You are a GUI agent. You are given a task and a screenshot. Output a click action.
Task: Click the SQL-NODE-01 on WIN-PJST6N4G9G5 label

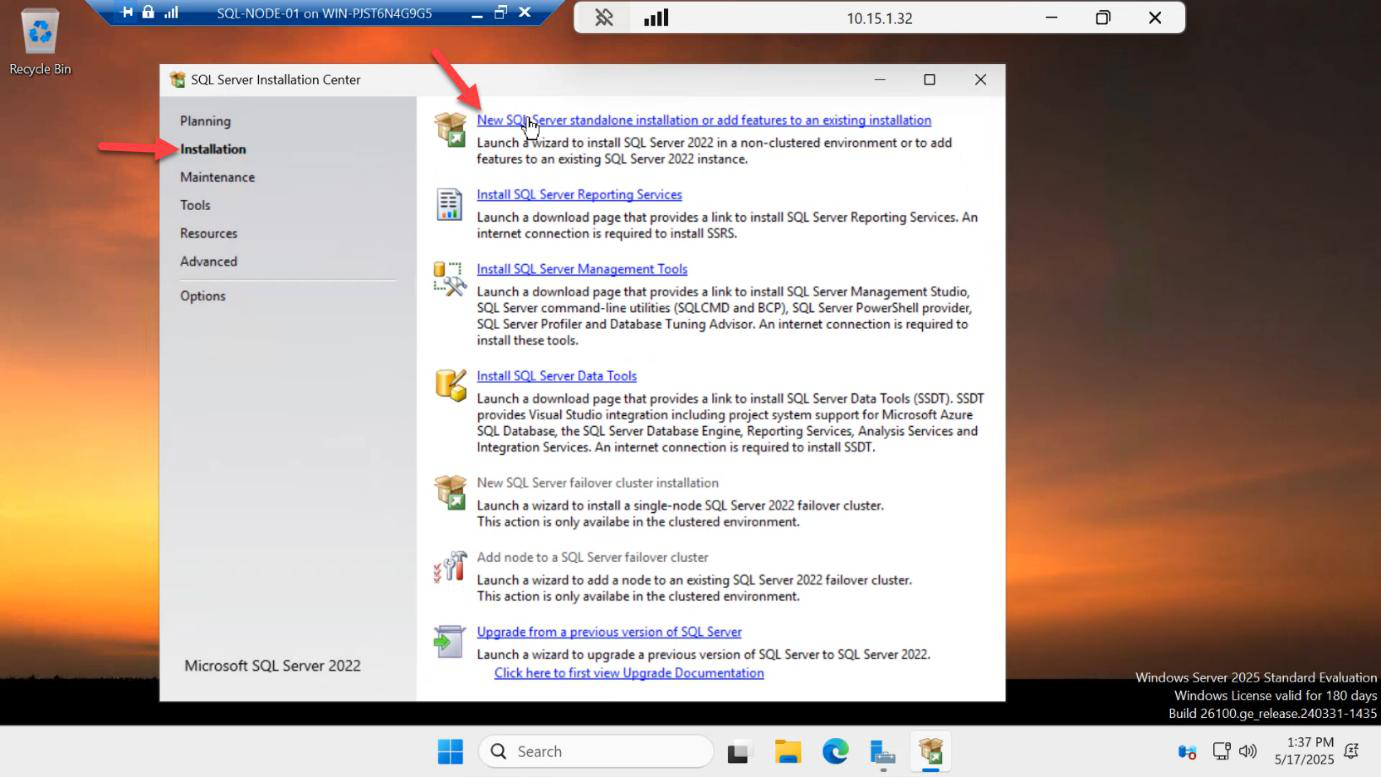pyautogui.click(x=324, y=13)
